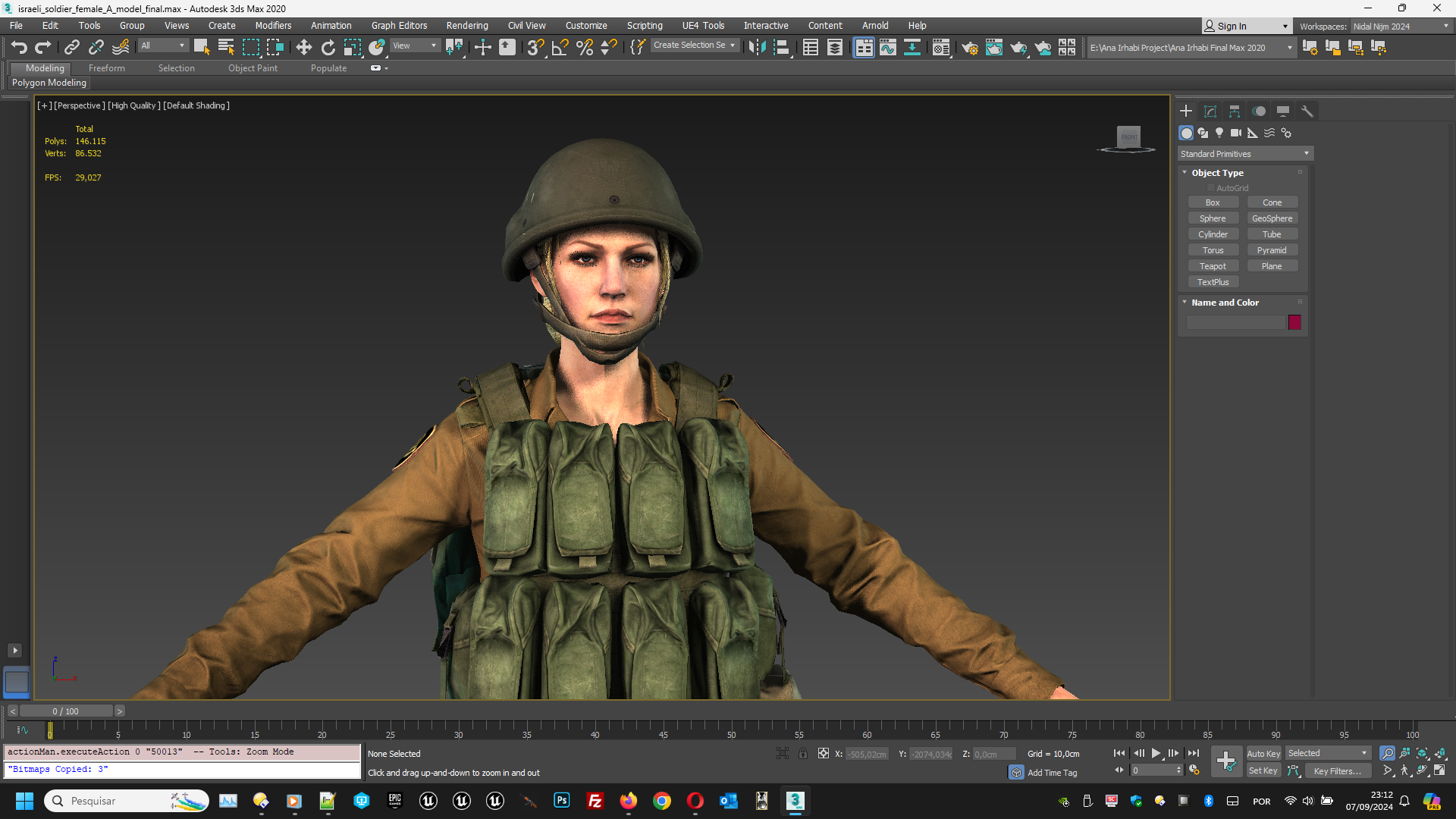Open the Create Selection Set dropdown

[695, 45]
